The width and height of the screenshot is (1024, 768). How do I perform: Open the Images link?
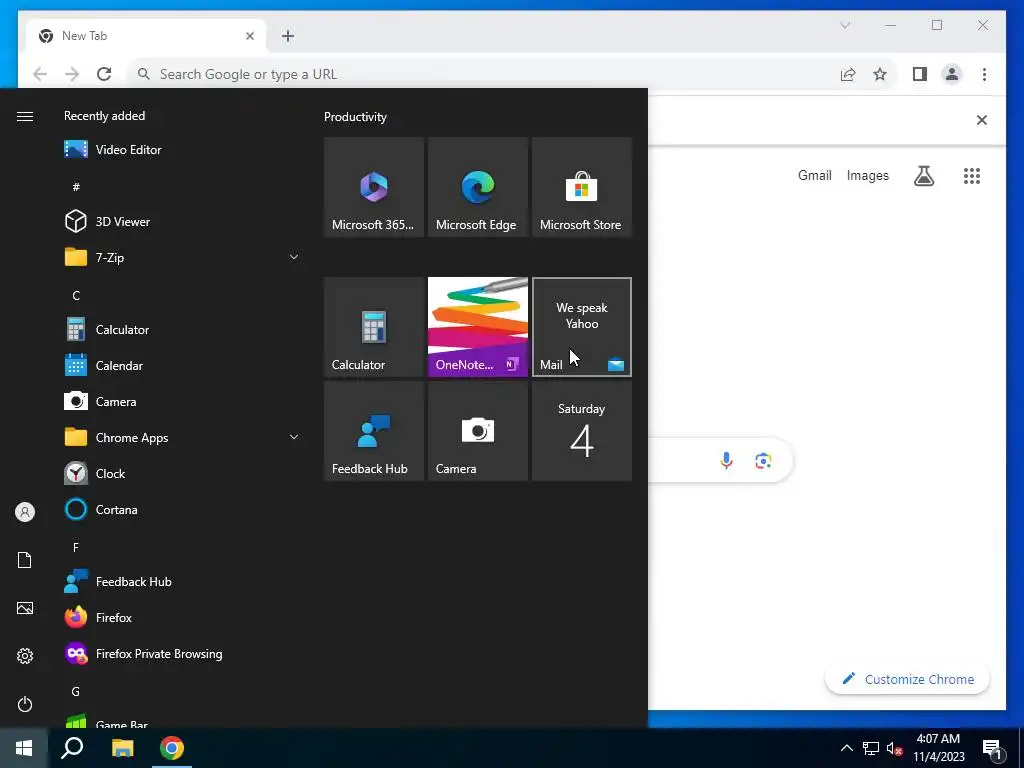coord(867,176)
